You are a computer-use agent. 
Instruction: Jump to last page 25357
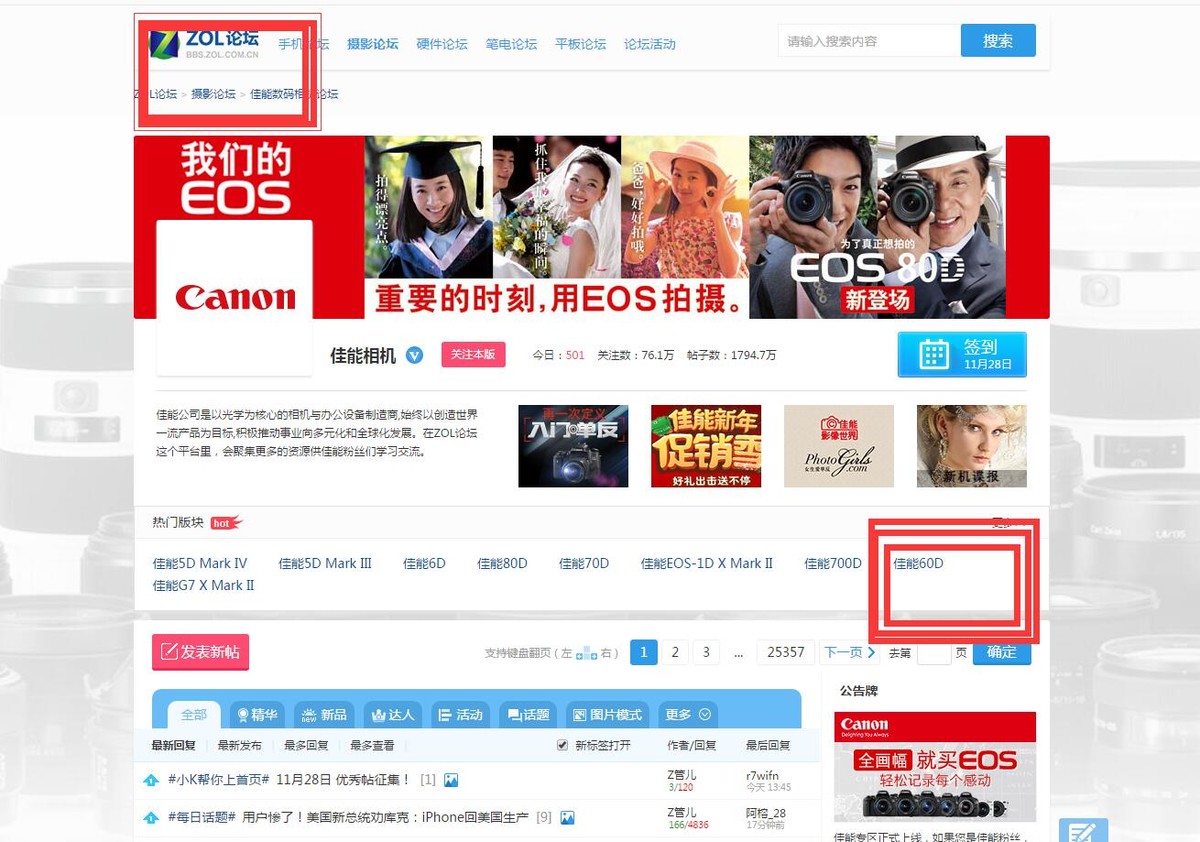(x=786, y=652)
